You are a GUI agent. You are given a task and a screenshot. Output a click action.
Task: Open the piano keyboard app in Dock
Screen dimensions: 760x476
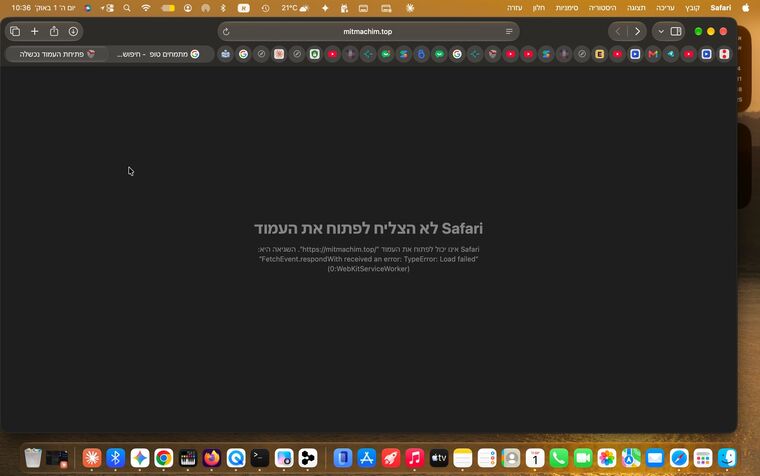click(x=188, y=458)
